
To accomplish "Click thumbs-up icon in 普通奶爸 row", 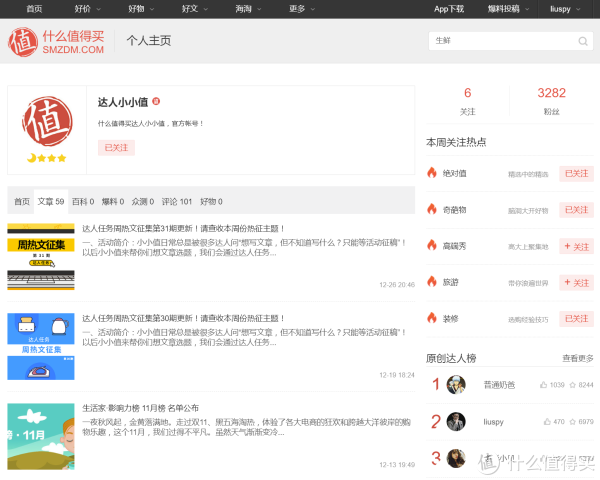I will click(x=543, y=385).
